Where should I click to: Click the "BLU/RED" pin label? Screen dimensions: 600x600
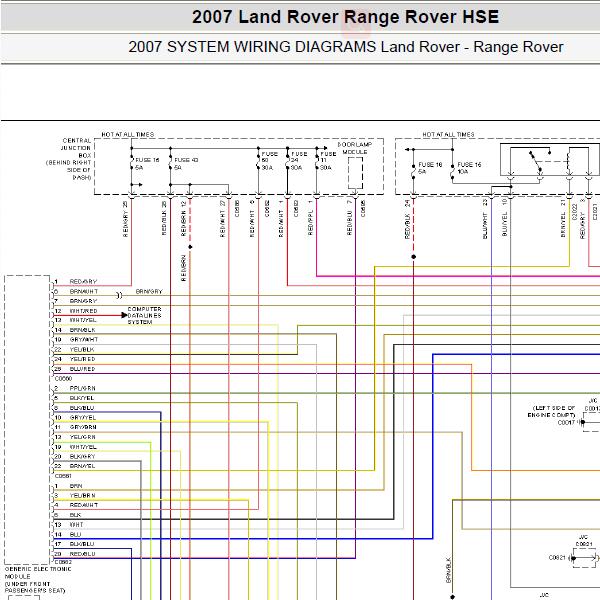pyautogui.click(x=82, y=369)
